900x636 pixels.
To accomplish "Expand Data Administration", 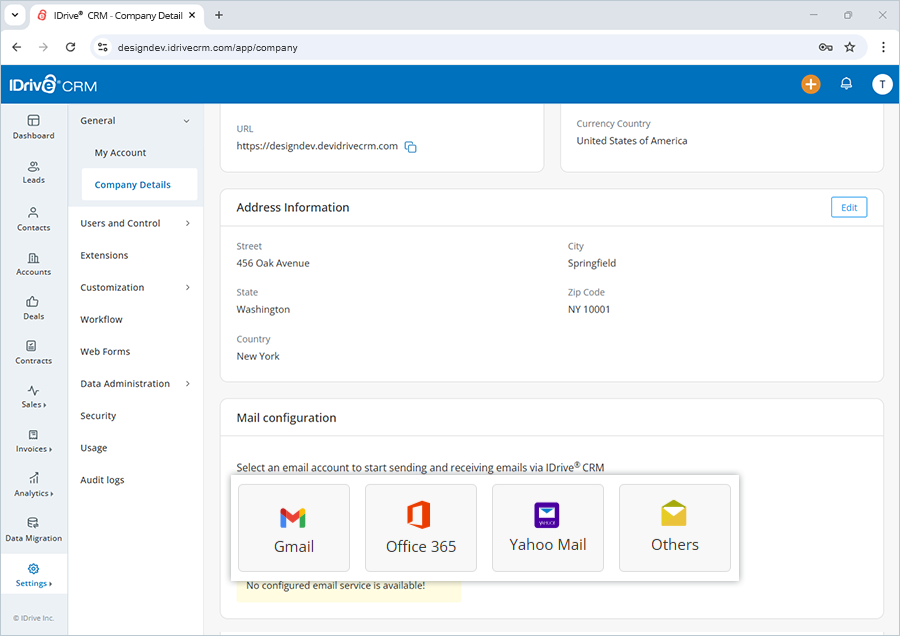I will (x=126, y=383).
